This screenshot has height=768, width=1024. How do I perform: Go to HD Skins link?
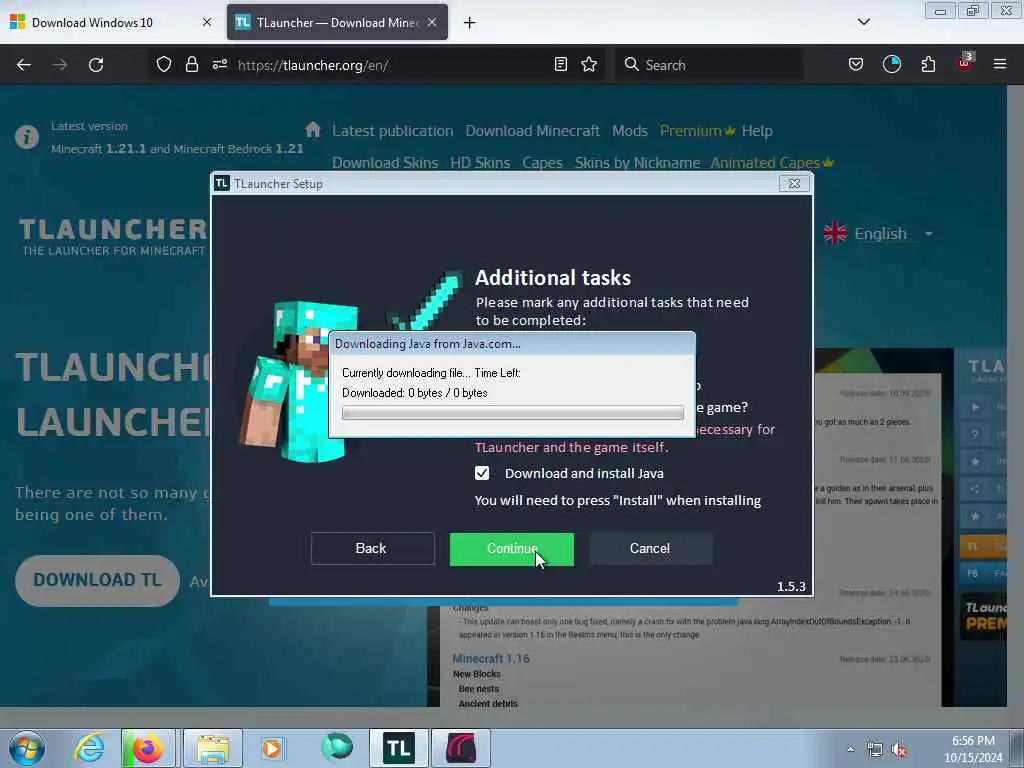point(480,163)
